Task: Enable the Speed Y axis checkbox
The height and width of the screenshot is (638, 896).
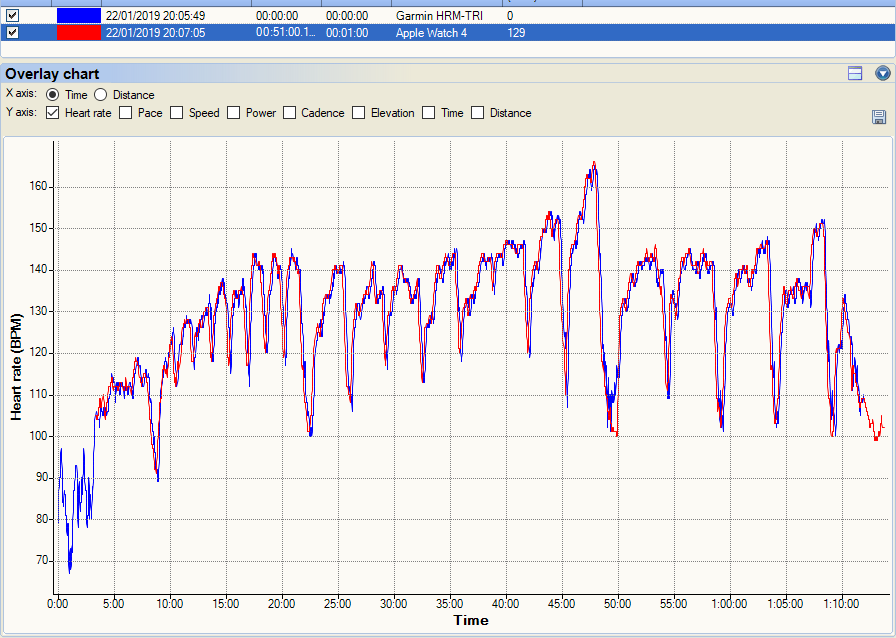Action: [177, 113]
